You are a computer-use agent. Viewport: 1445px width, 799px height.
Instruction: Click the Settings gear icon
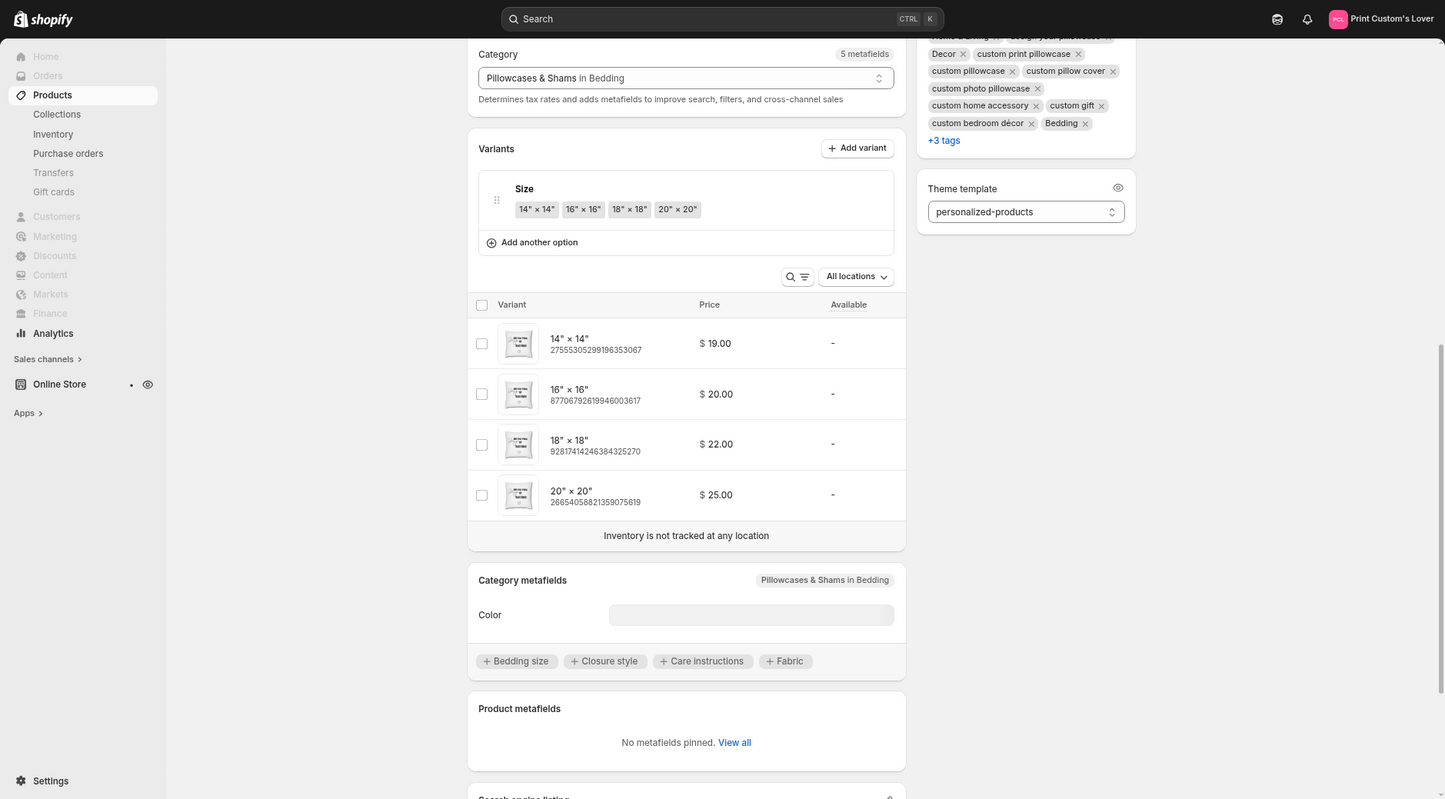pyautogui.click(x=21, y=781)
